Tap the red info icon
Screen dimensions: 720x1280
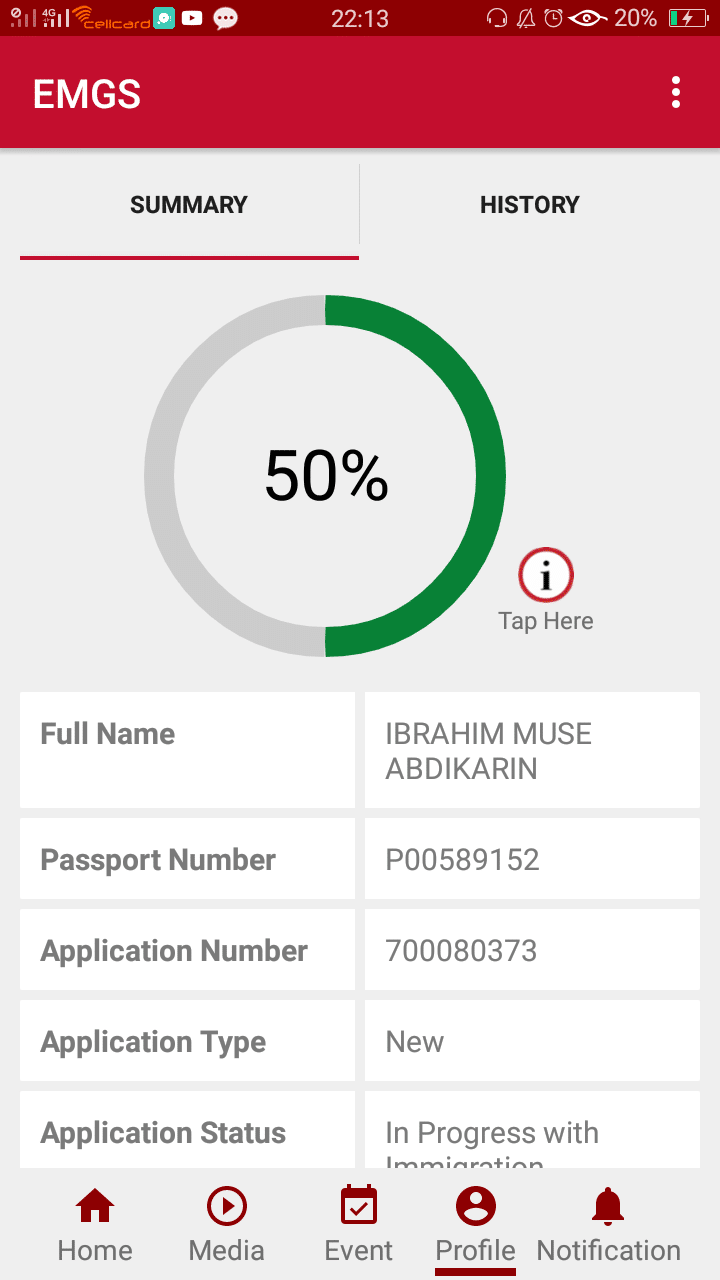[x=546, y=575]
